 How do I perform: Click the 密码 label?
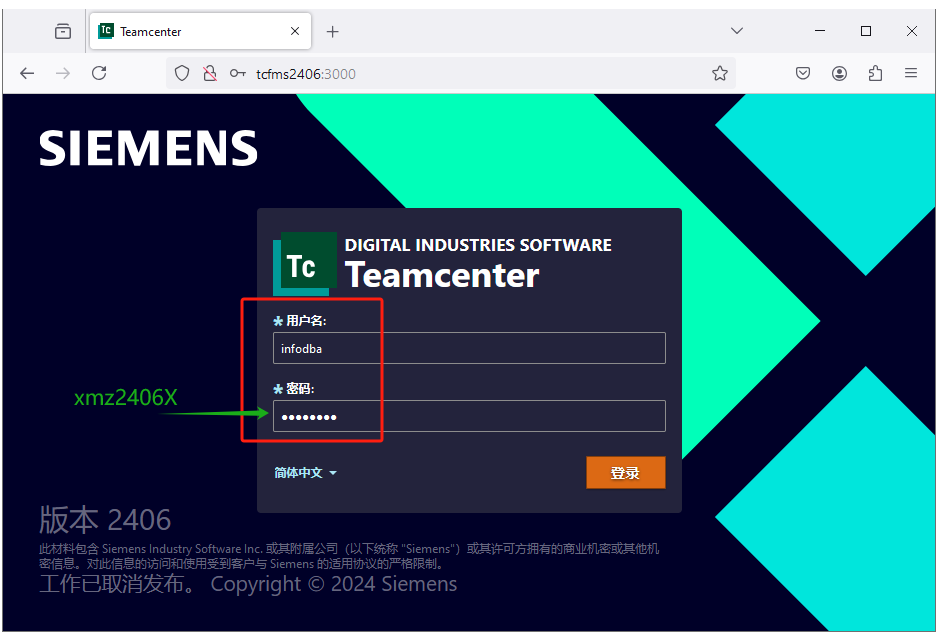click(x=300, y=389)
